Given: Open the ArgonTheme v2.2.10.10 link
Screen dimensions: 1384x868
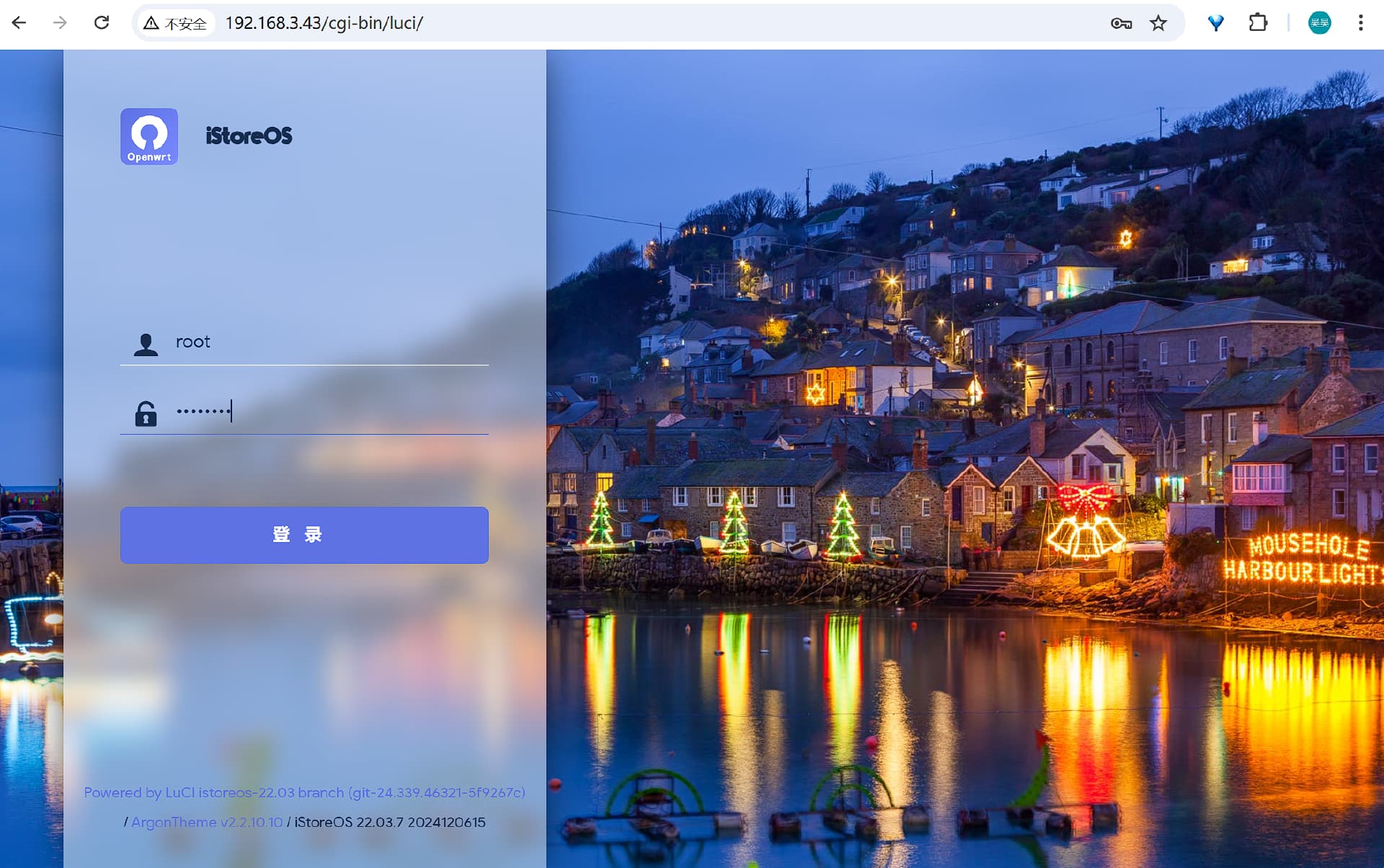Looking at the screenshot, I should [x=207, y=823].
